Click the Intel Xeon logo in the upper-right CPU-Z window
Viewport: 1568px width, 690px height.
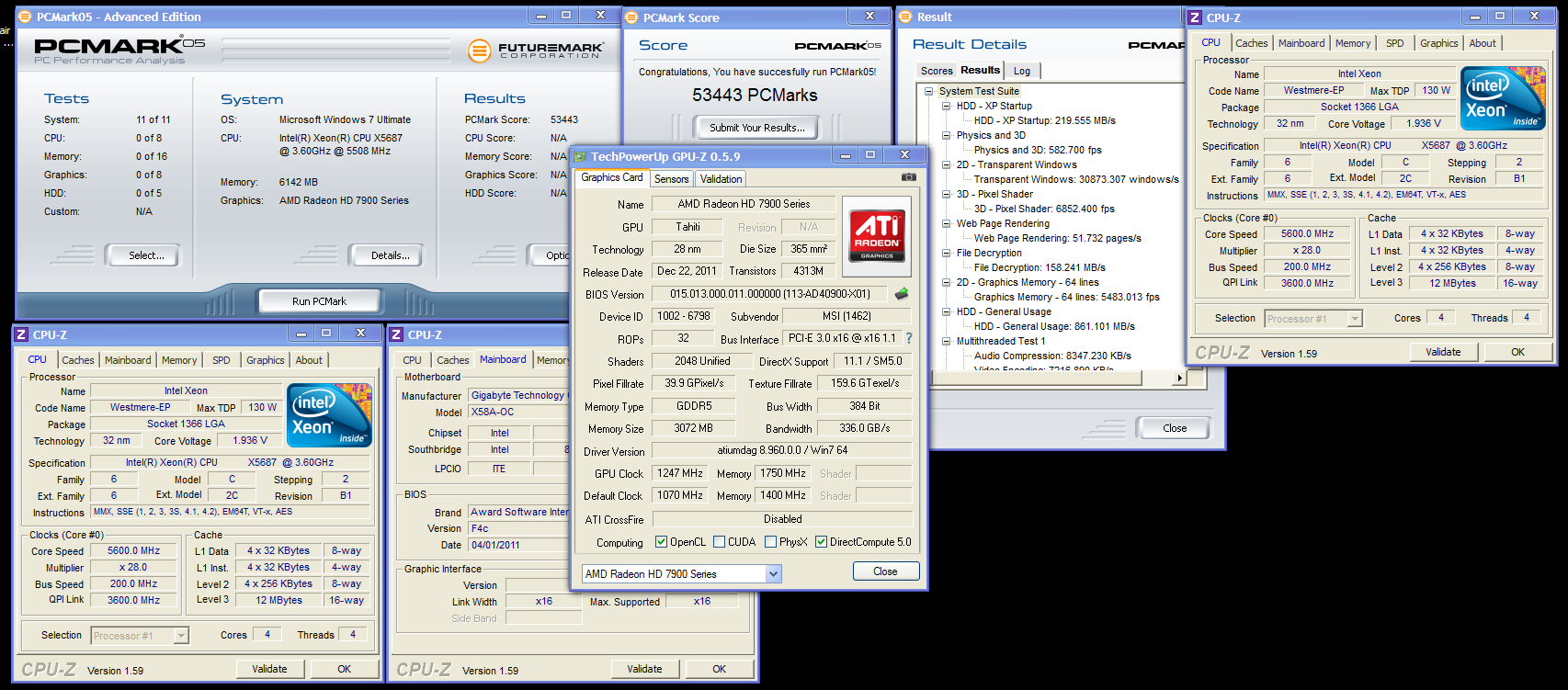pos(1504,98)
